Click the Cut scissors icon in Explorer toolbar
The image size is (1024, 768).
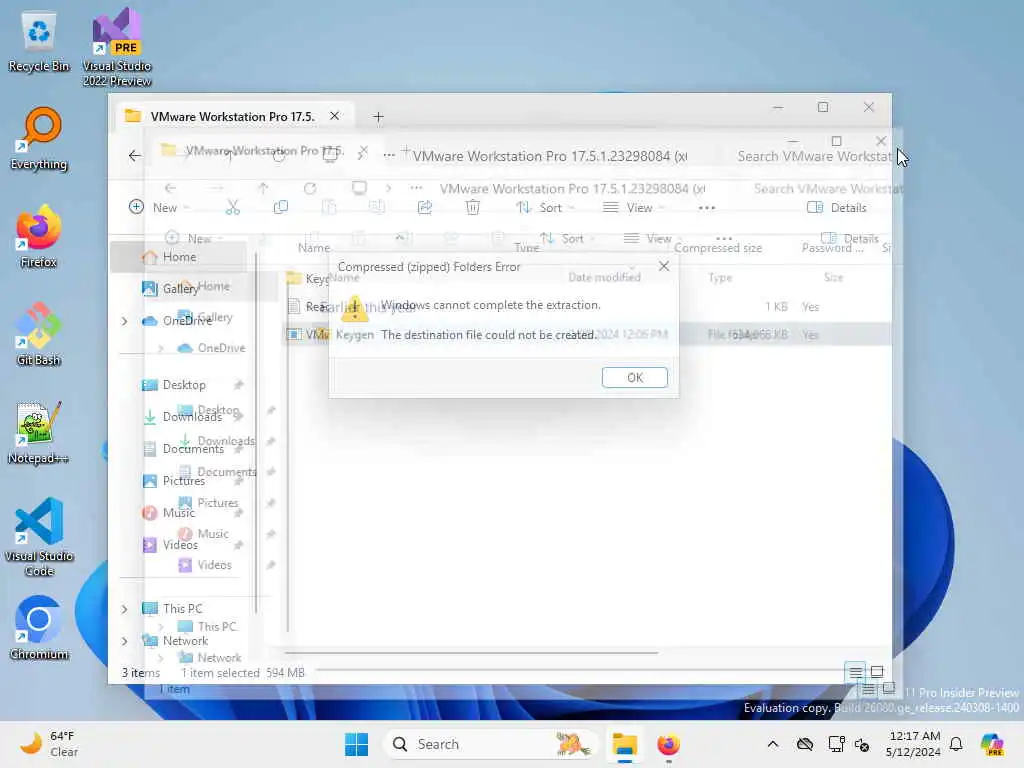pyautogui.click(x=232, y=207)
